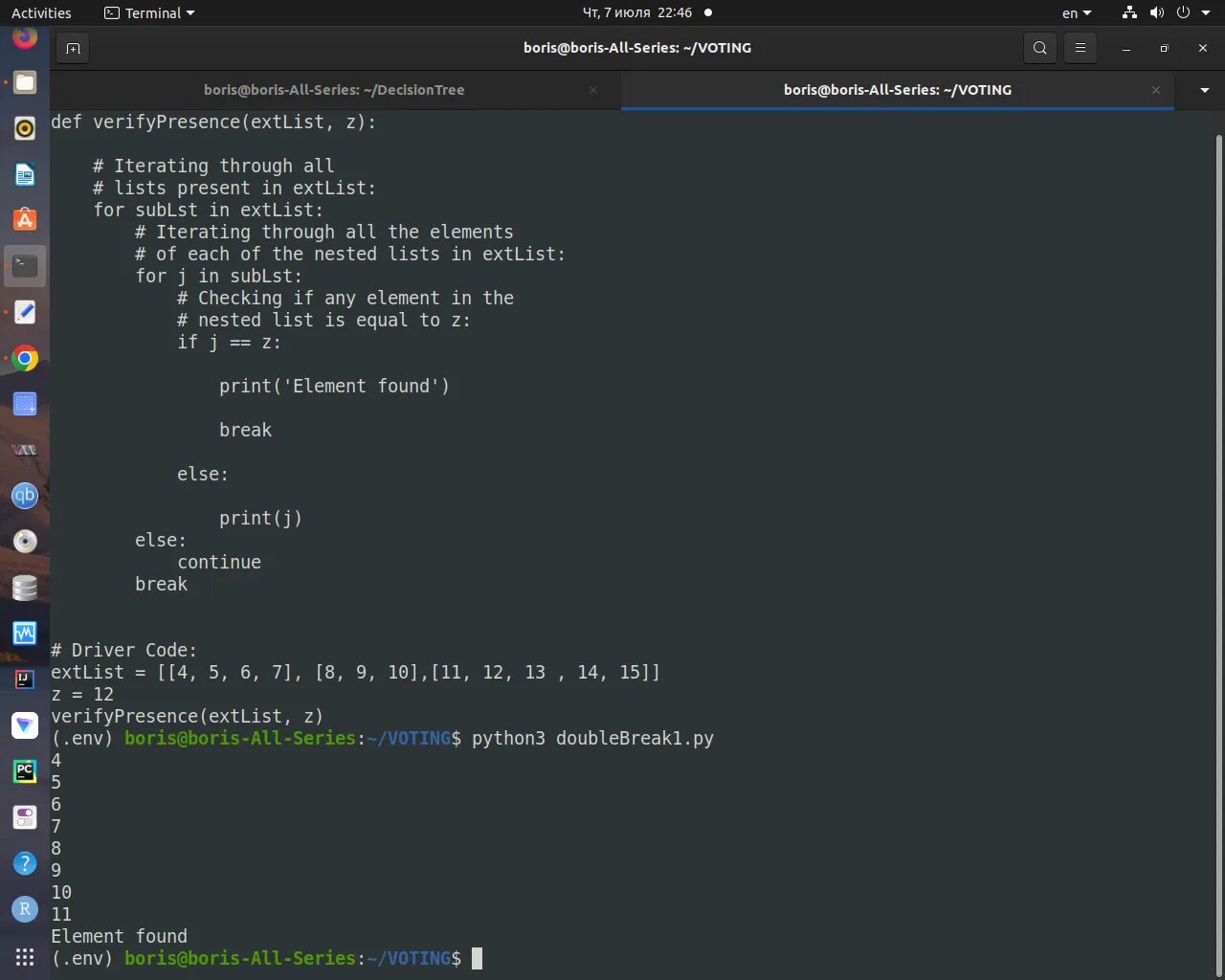The width and height of the screenshot is (1225, 980).
Task: Click the 'extList = [[4, 5, 6, 7]' line
Action: click(355, 672)
